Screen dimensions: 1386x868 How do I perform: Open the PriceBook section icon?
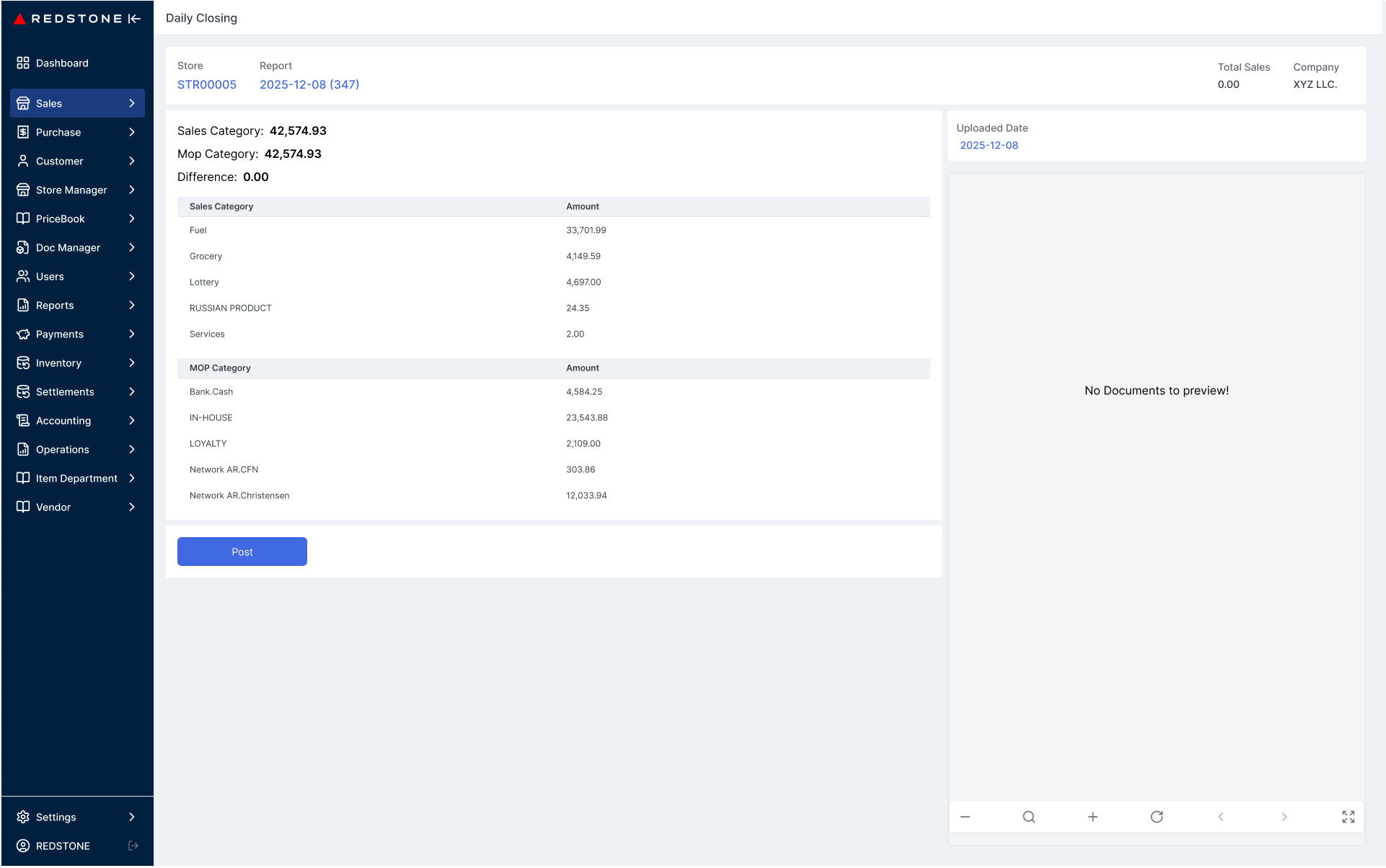click(22, 218)
